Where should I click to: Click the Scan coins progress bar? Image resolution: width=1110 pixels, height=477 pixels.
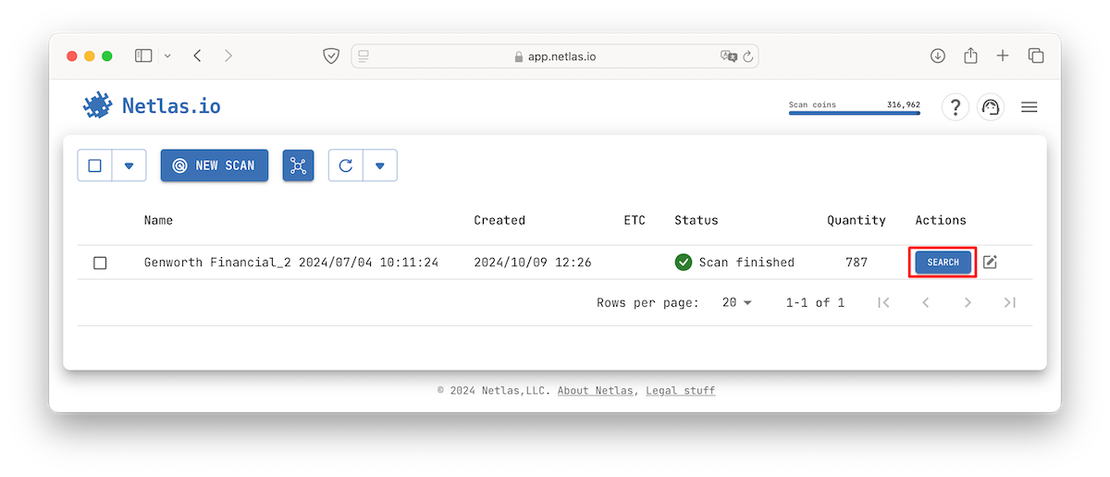[854, 113]
